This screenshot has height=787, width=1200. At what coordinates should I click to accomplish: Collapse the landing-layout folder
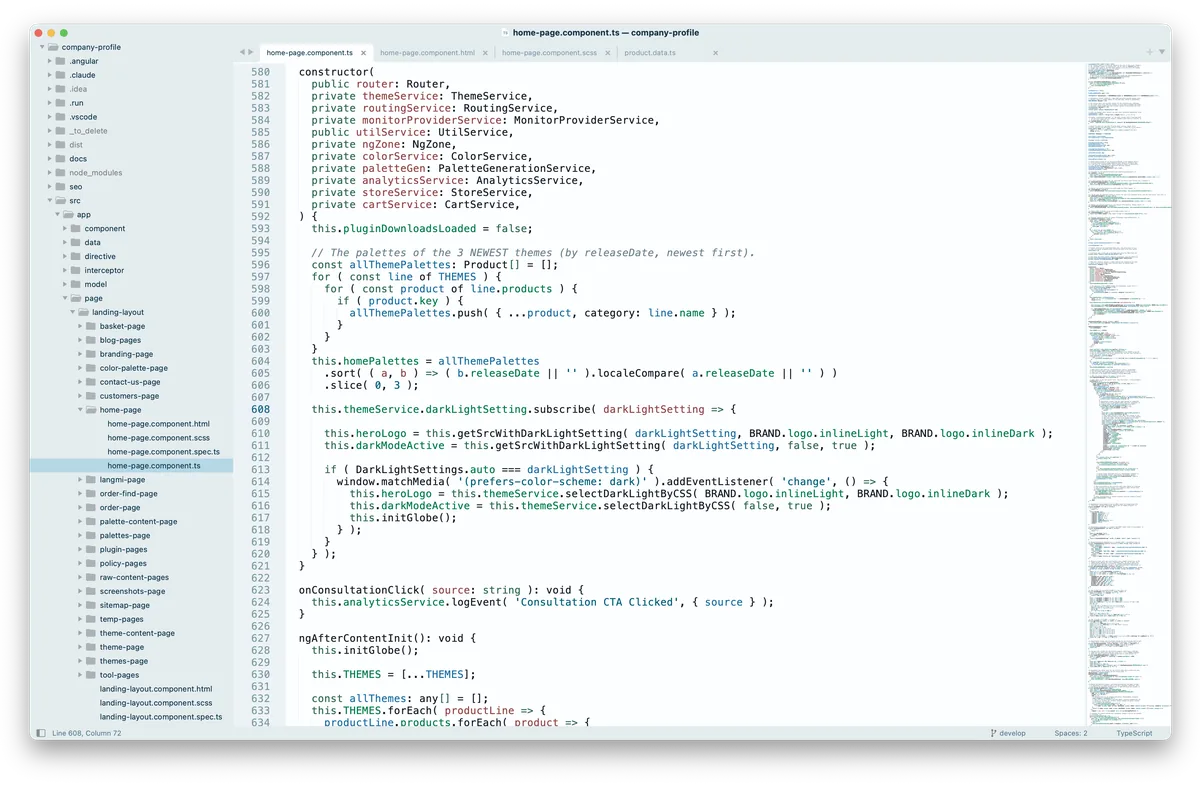(x=72, y=312)
